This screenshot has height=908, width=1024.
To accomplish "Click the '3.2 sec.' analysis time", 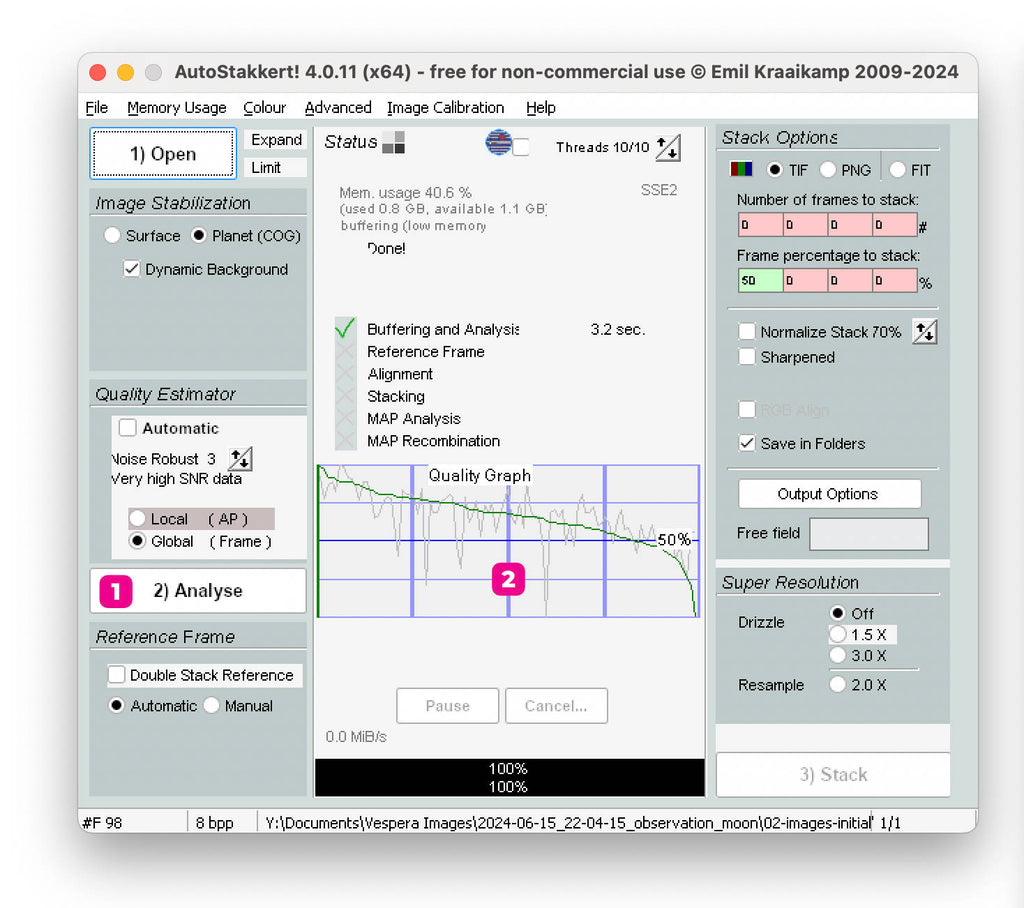I will pos(618,329).
